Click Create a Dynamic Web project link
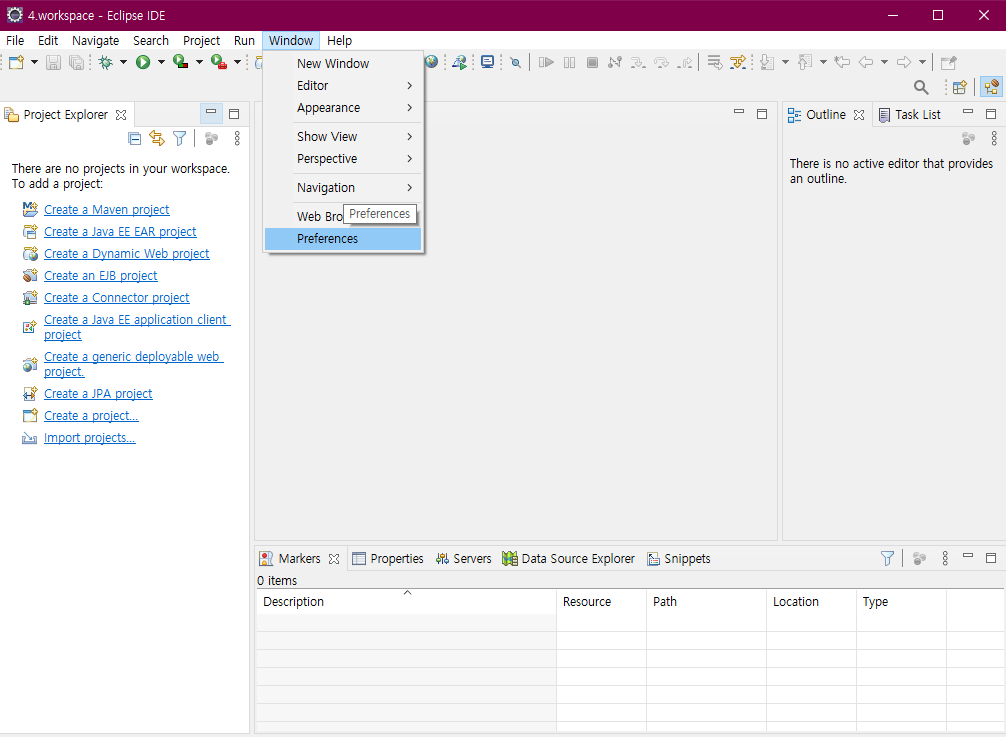This screenshot has width=1006, height=737. tap(126, 253)
